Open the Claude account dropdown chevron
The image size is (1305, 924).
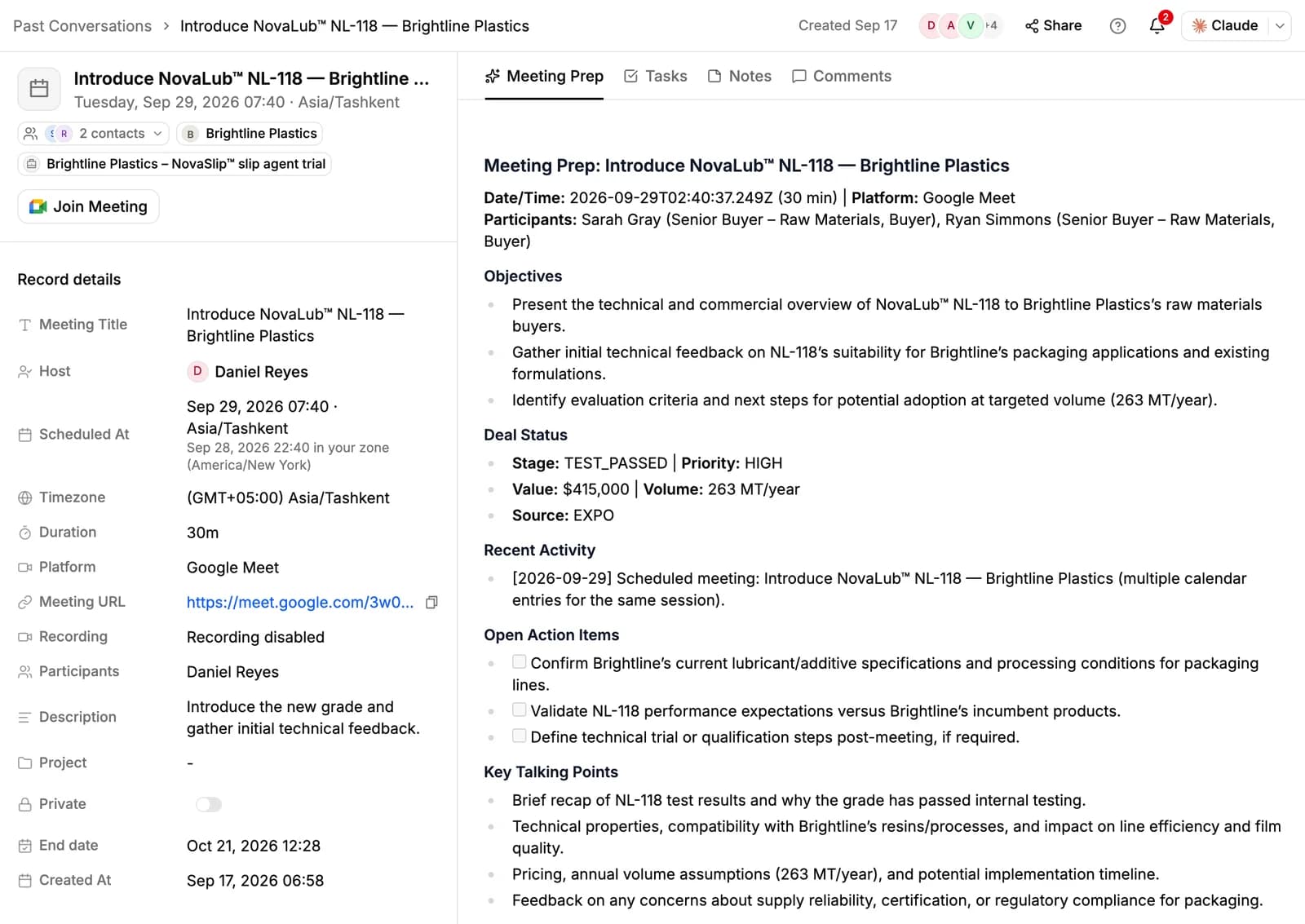(1280, 26)
